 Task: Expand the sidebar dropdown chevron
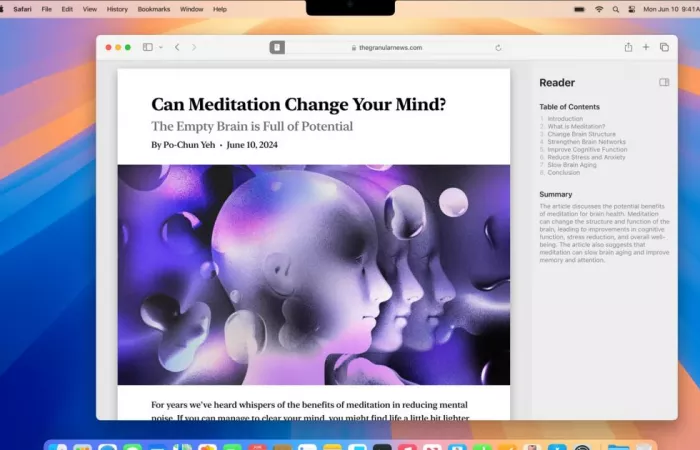159,47
